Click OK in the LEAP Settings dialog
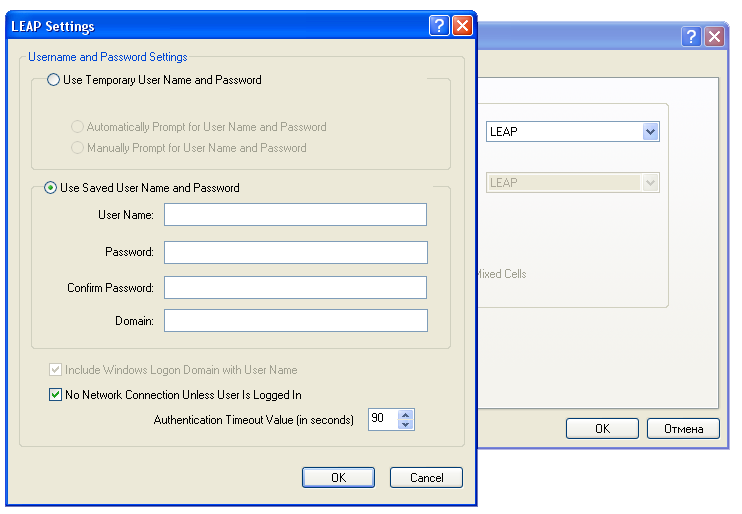Image resolution: width=742 pixels, height=514 pixels. coord(338,478)
